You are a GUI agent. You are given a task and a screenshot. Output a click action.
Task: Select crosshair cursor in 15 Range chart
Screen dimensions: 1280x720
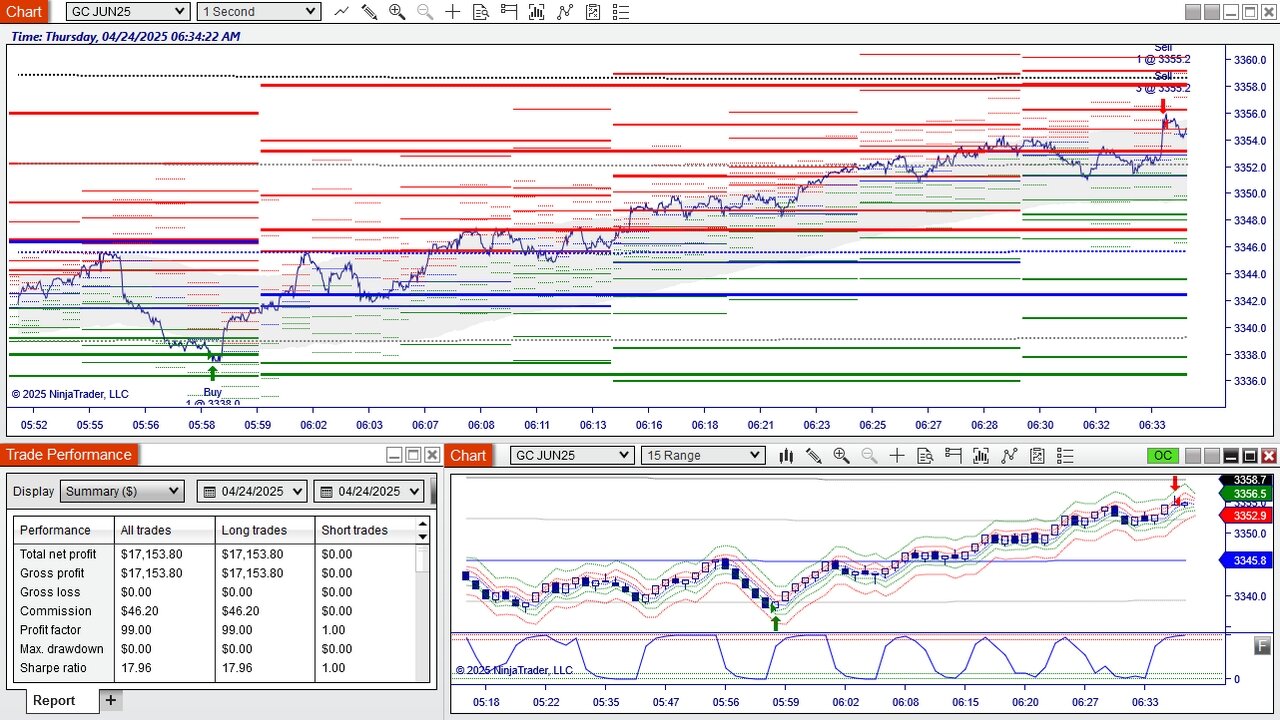(897, 456)
